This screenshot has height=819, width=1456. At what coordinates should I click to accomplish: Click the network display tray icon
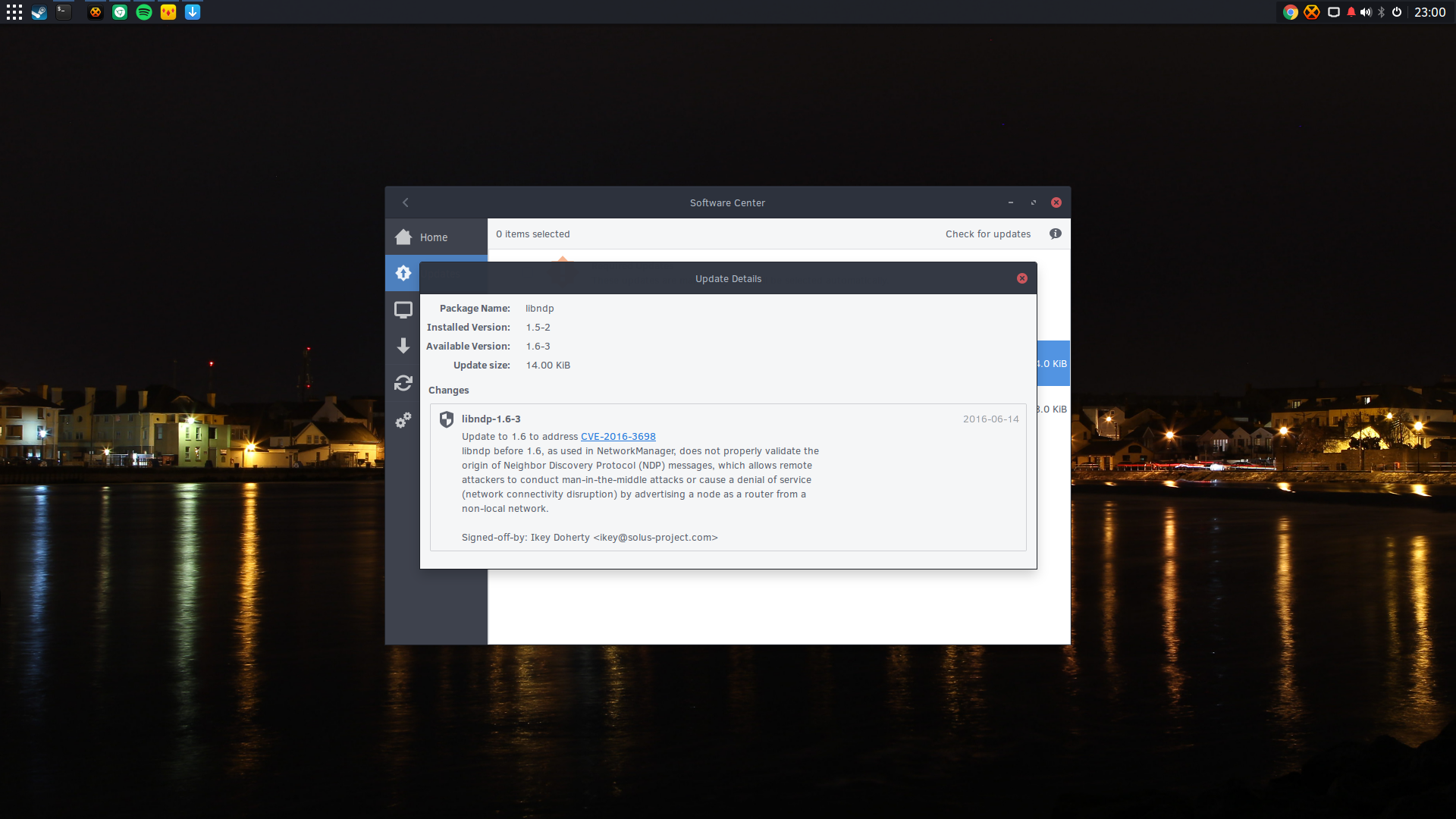click(x=1334, y=12)
